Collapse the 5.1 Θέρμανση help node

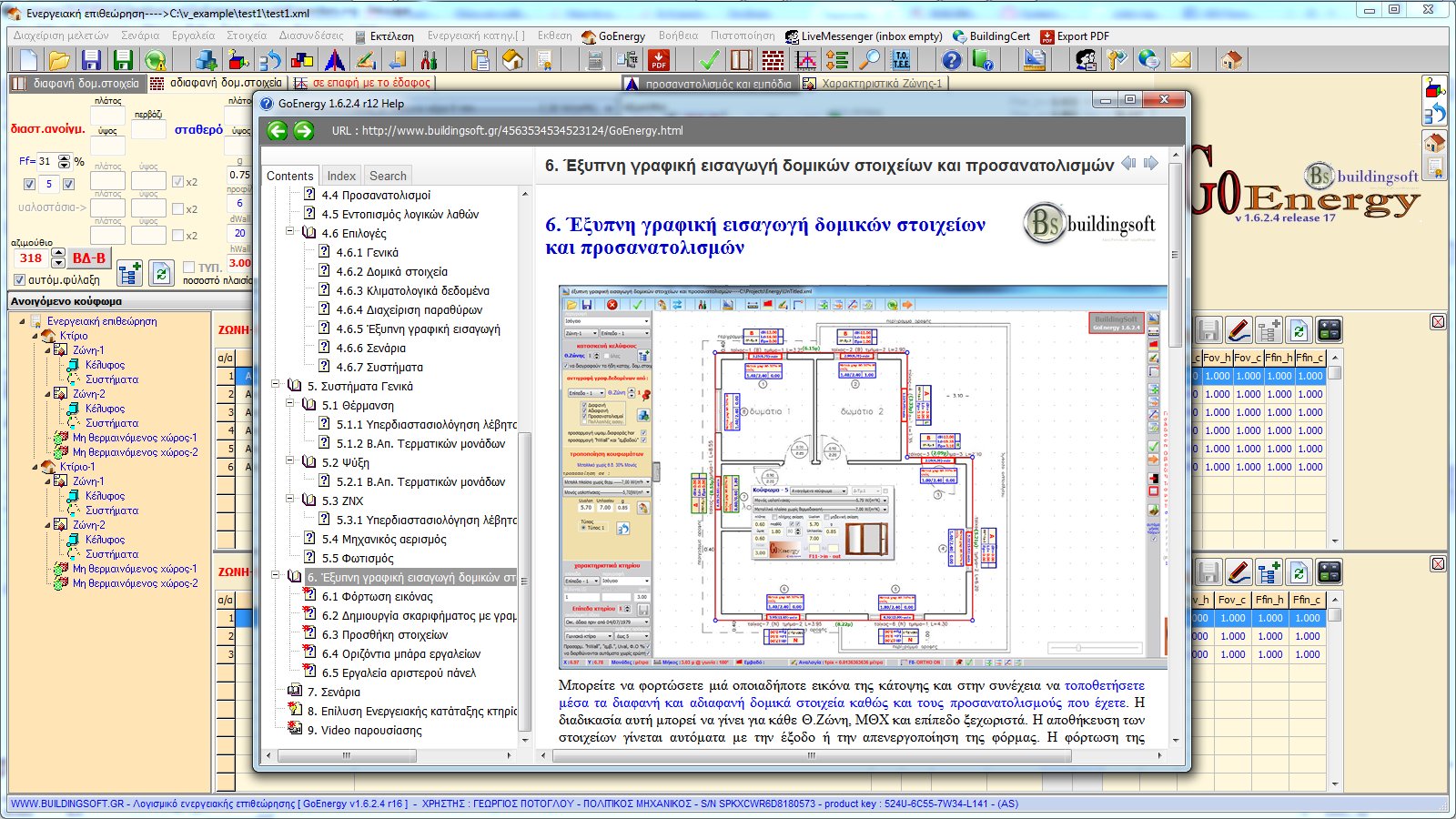[290, 405]
